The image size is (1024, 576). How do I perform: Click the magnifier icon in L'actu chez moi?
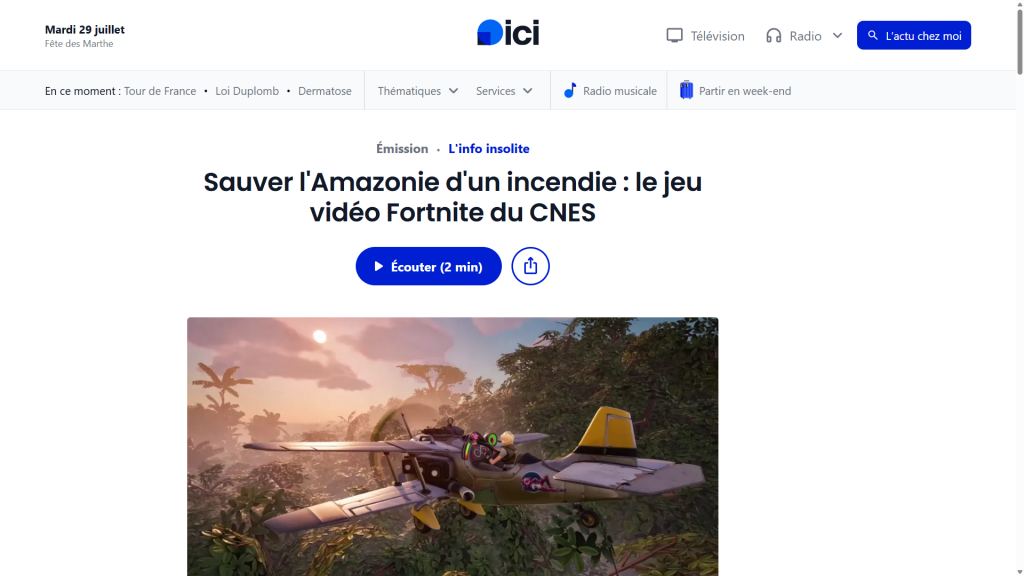click(872, 35)
